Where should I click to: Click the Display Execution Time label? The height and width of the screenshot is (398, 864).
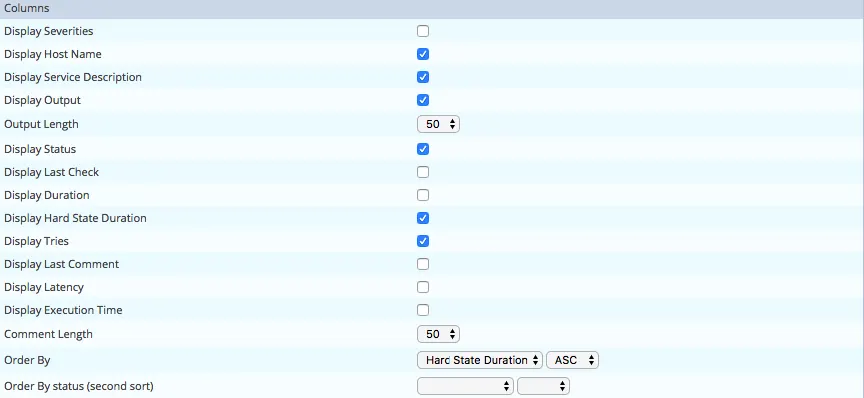coord(63,310)
